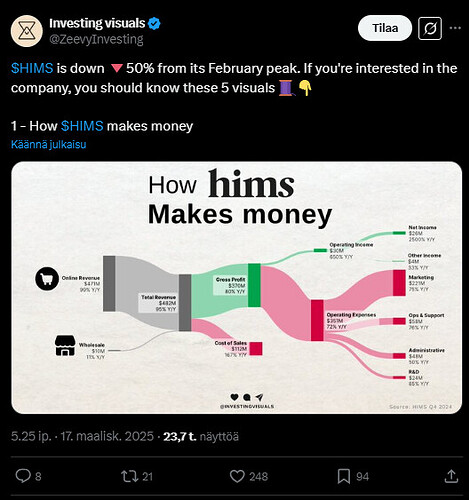Like the post with heart icon

237,476
